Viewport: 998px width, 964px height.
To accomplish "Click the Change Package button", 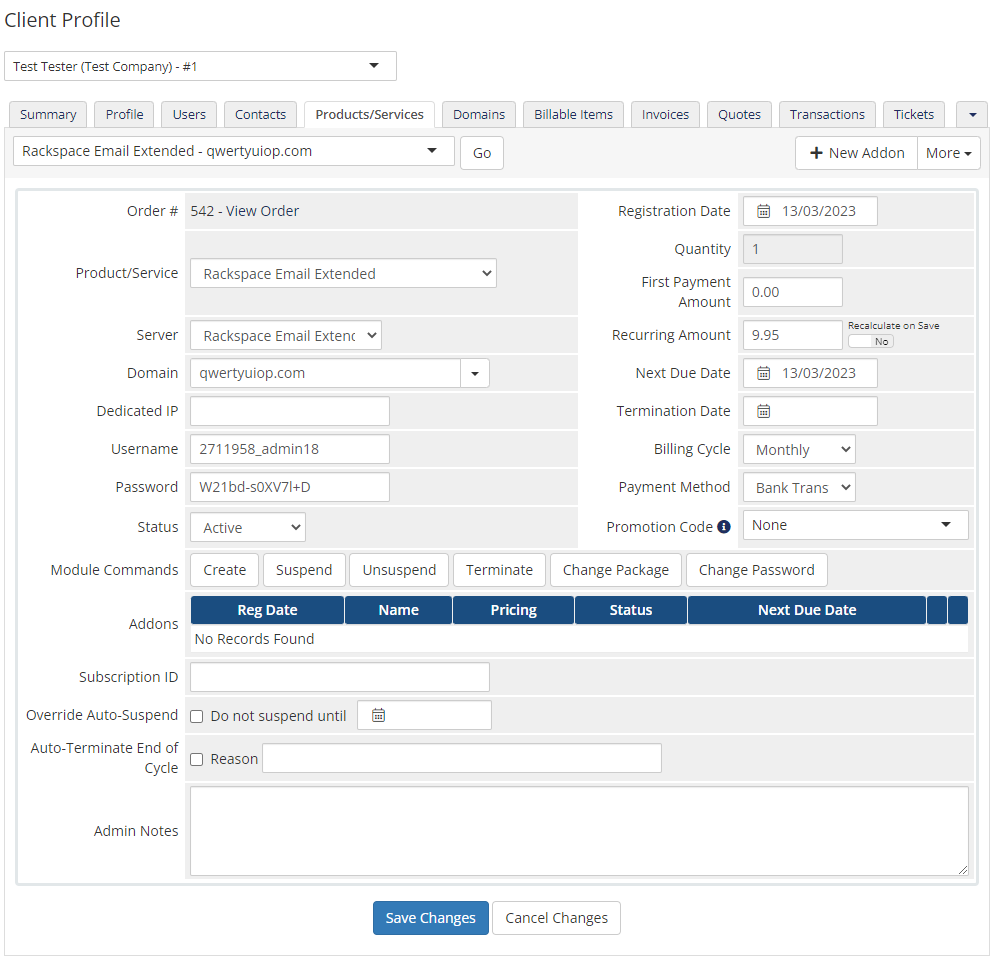I will (x=615, y=570).
